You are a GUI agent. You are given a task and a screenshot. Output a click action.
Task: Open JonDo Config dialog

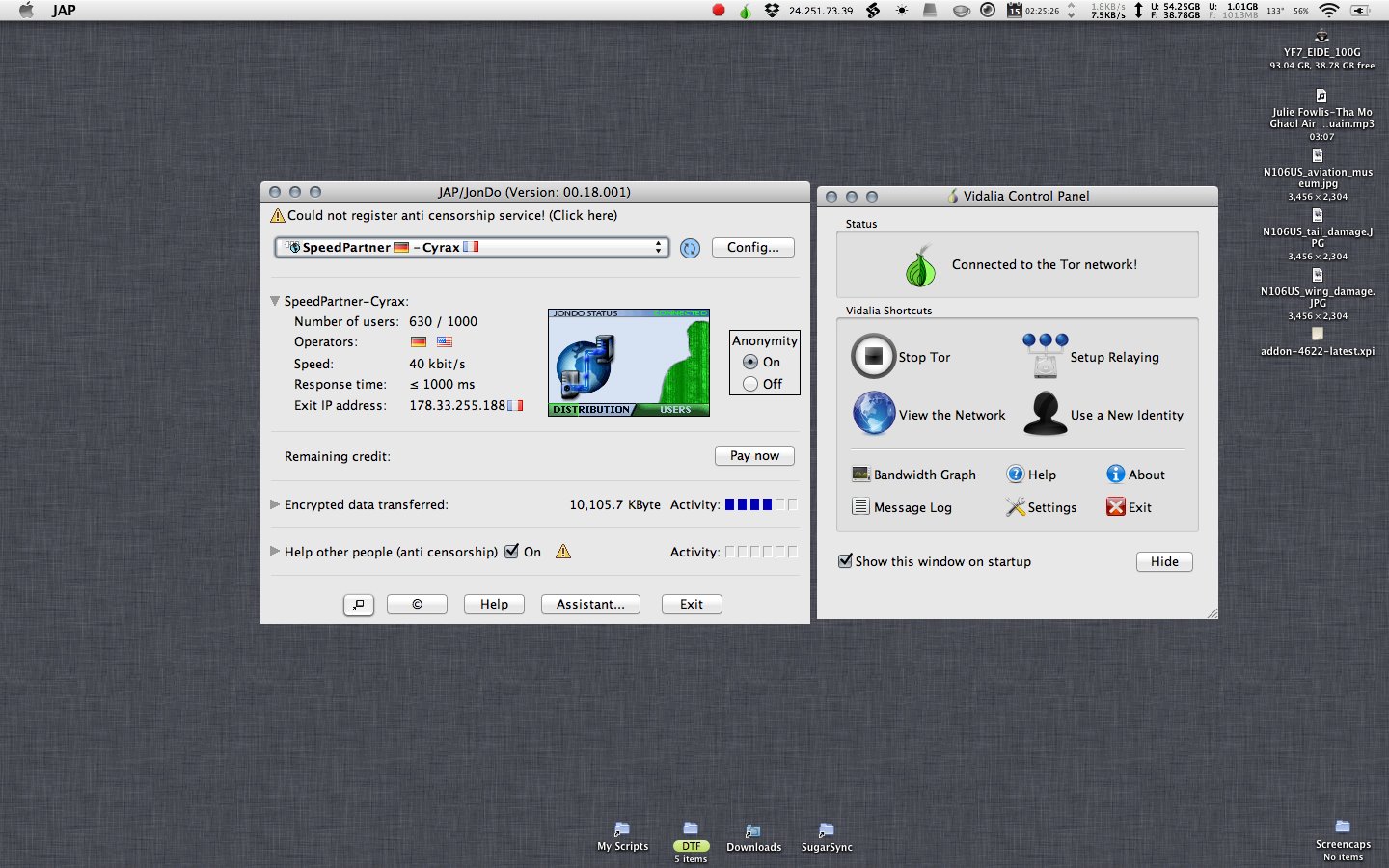tap(753, 247)
